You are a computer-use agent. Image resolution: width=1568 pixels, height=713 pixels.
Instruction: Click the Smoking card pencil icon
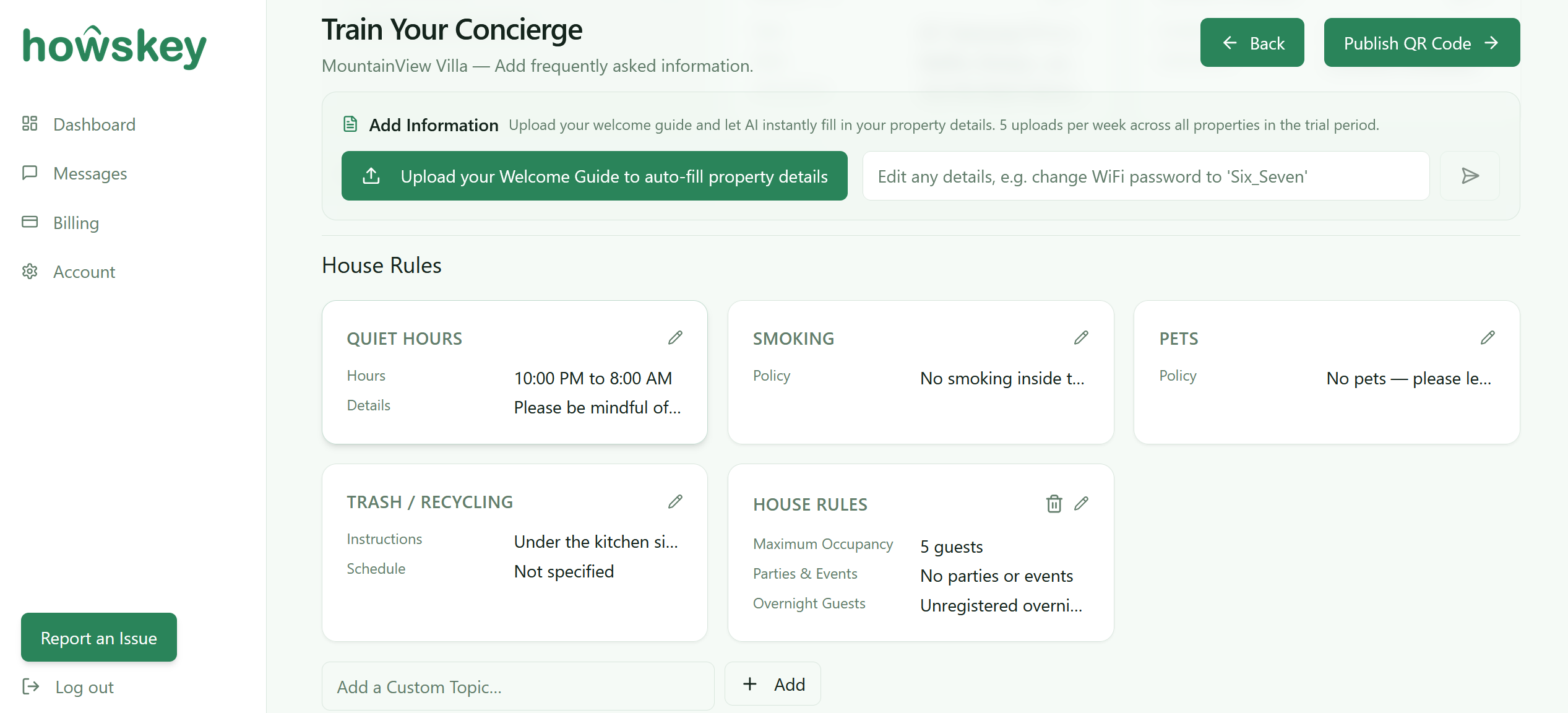click(x=1081, y=337)
